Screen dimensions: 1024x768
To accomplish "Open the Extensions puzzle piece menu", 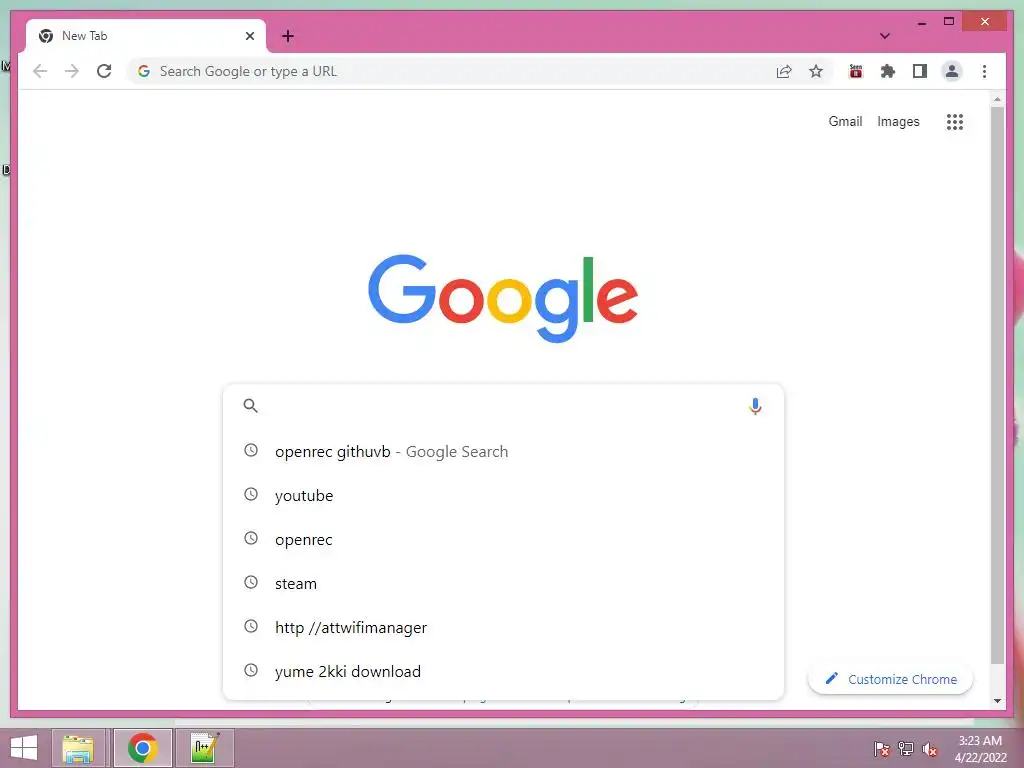I will 888,71.
